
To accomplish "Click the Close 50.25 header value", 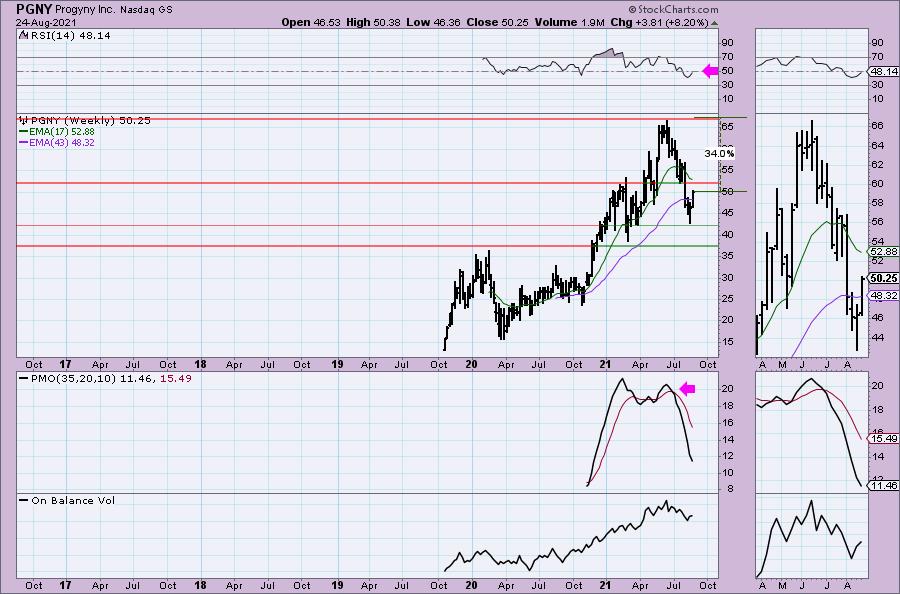I will coord(497,22).
